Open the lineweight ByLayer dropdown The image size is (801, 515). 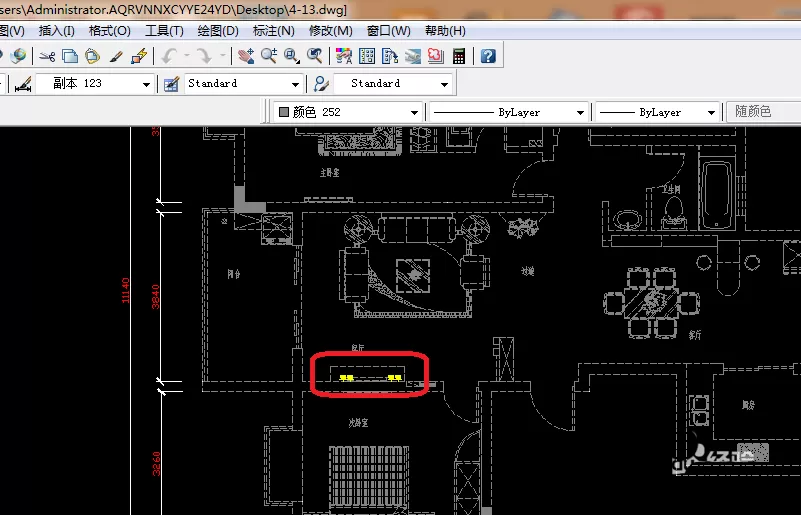tap(657, 112)
